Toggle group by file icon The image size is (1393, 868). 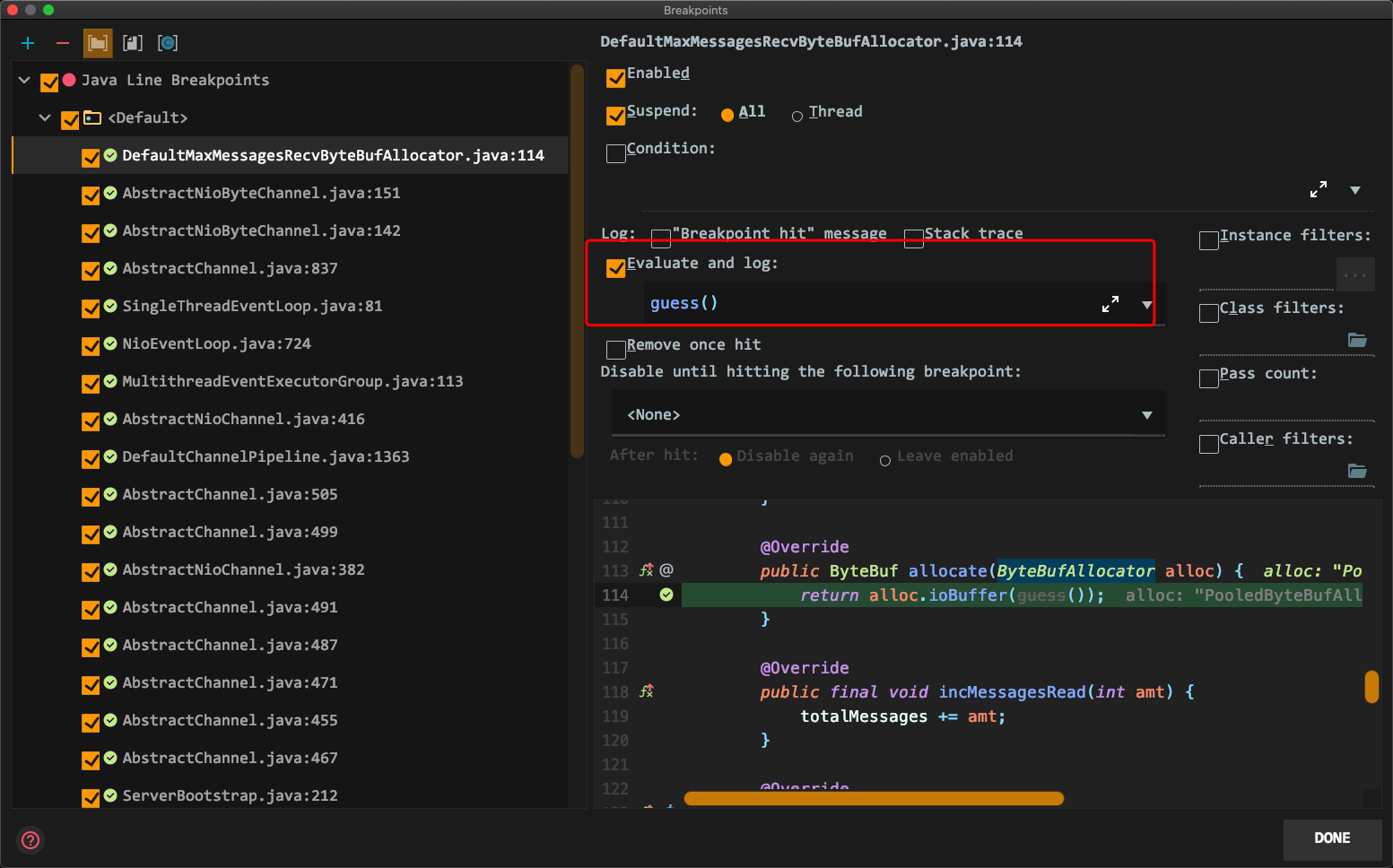coord(133,43)
